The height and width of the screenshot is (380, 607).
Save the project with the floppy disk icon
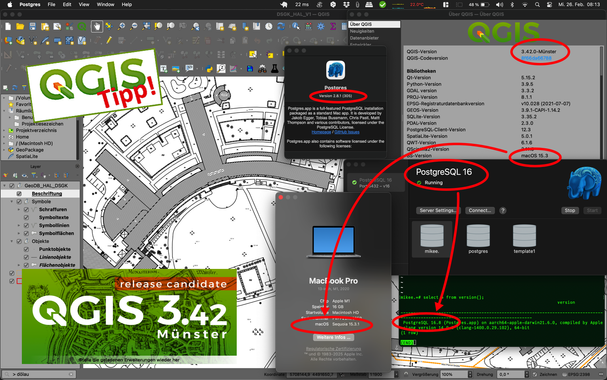pyautogui.click(x=33, y=26)
